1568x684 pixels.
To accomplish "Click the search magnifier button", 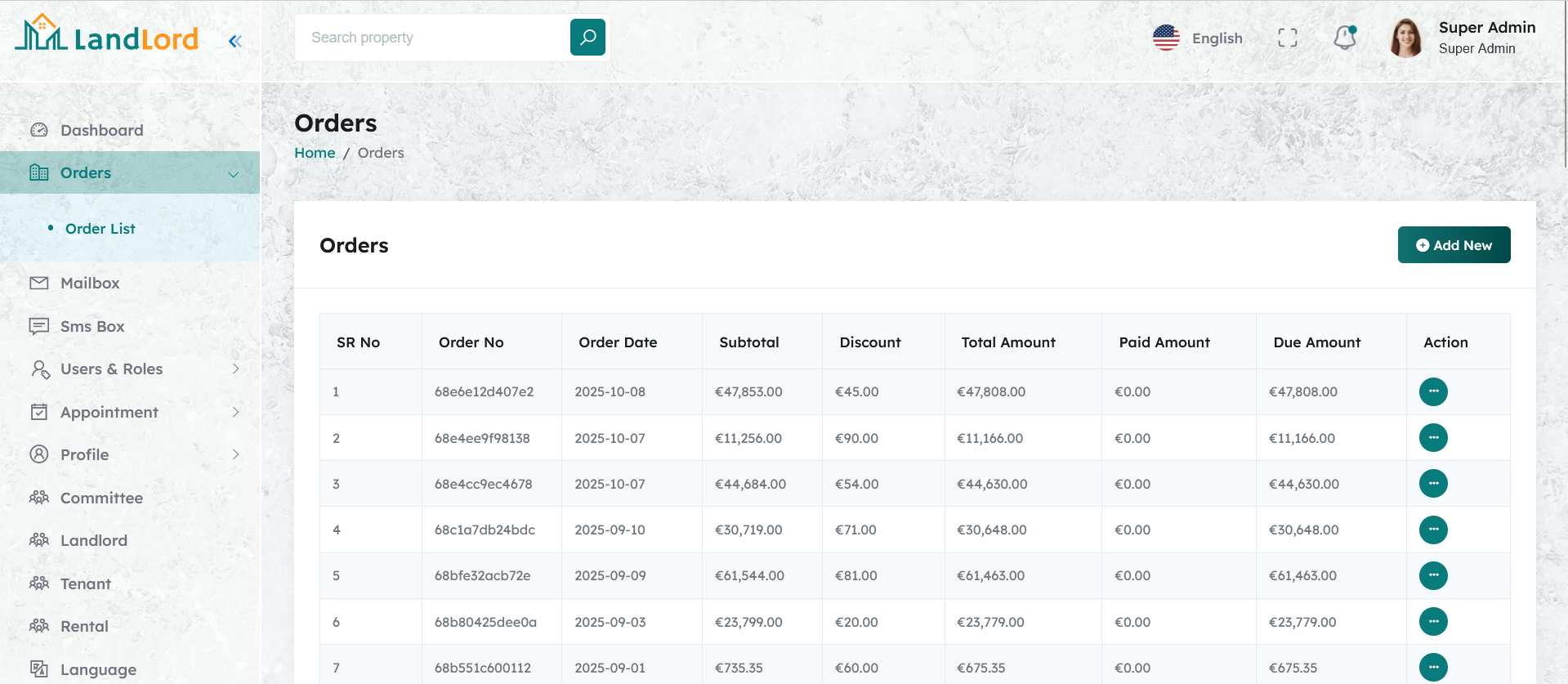I will pos(587,38).
